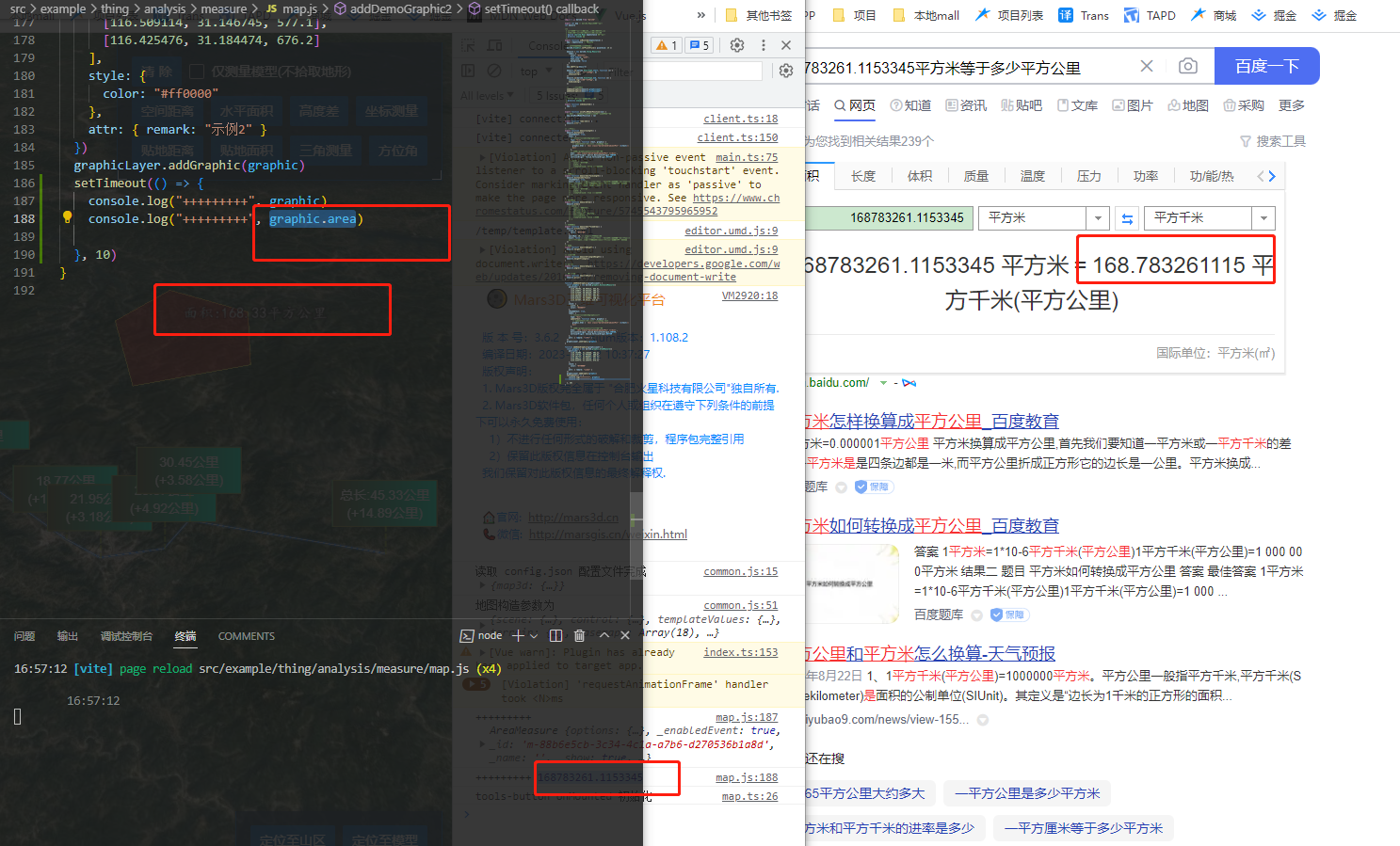Split the VS Code terminal panel
Image resolution: width=1400 pixels, height=846 pixels.
pos(555,636)
